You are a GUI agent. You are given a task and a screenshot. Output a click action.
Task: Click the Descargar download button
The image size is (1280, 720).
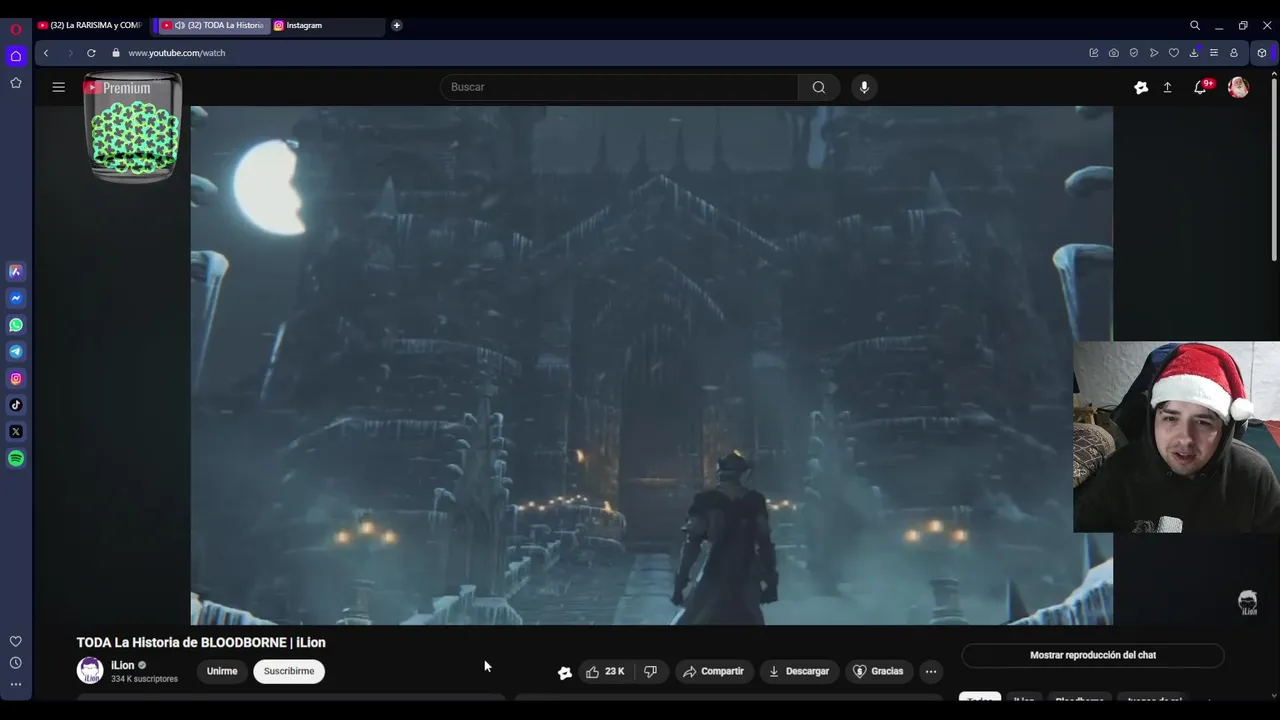click(799, 672)
